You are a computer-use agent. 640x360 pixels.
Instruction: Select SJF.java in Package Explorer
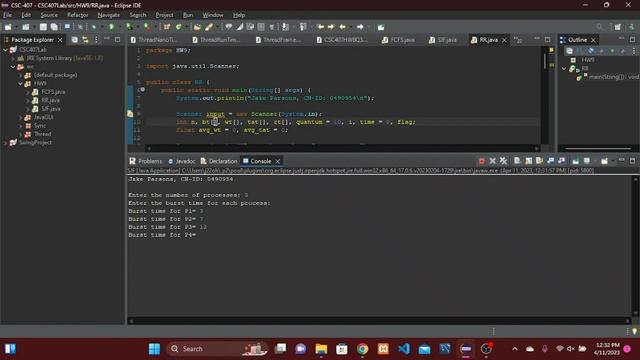(x=51, y=109)
